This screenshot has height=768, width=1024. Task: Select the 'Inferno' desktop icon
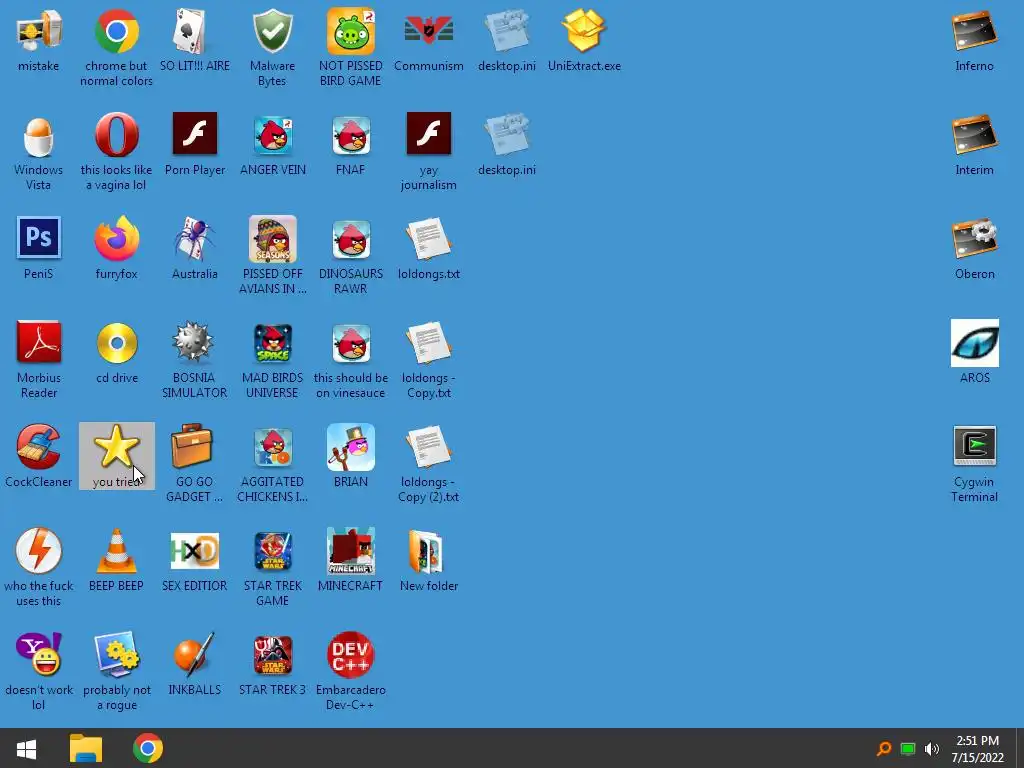(x=974, y=31)
